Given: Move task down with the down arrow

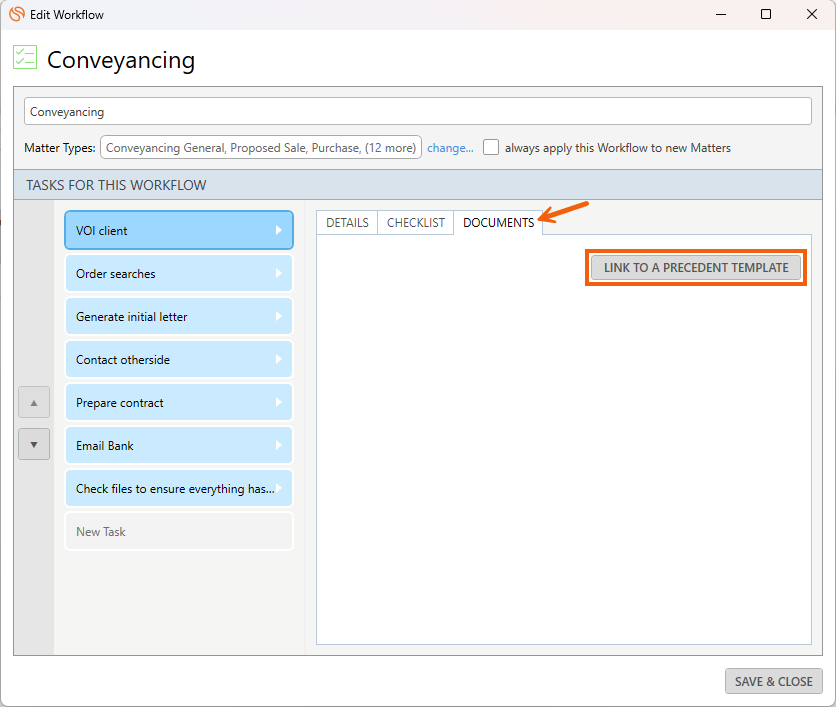Looking at the screenshot, I should [34, 444].
